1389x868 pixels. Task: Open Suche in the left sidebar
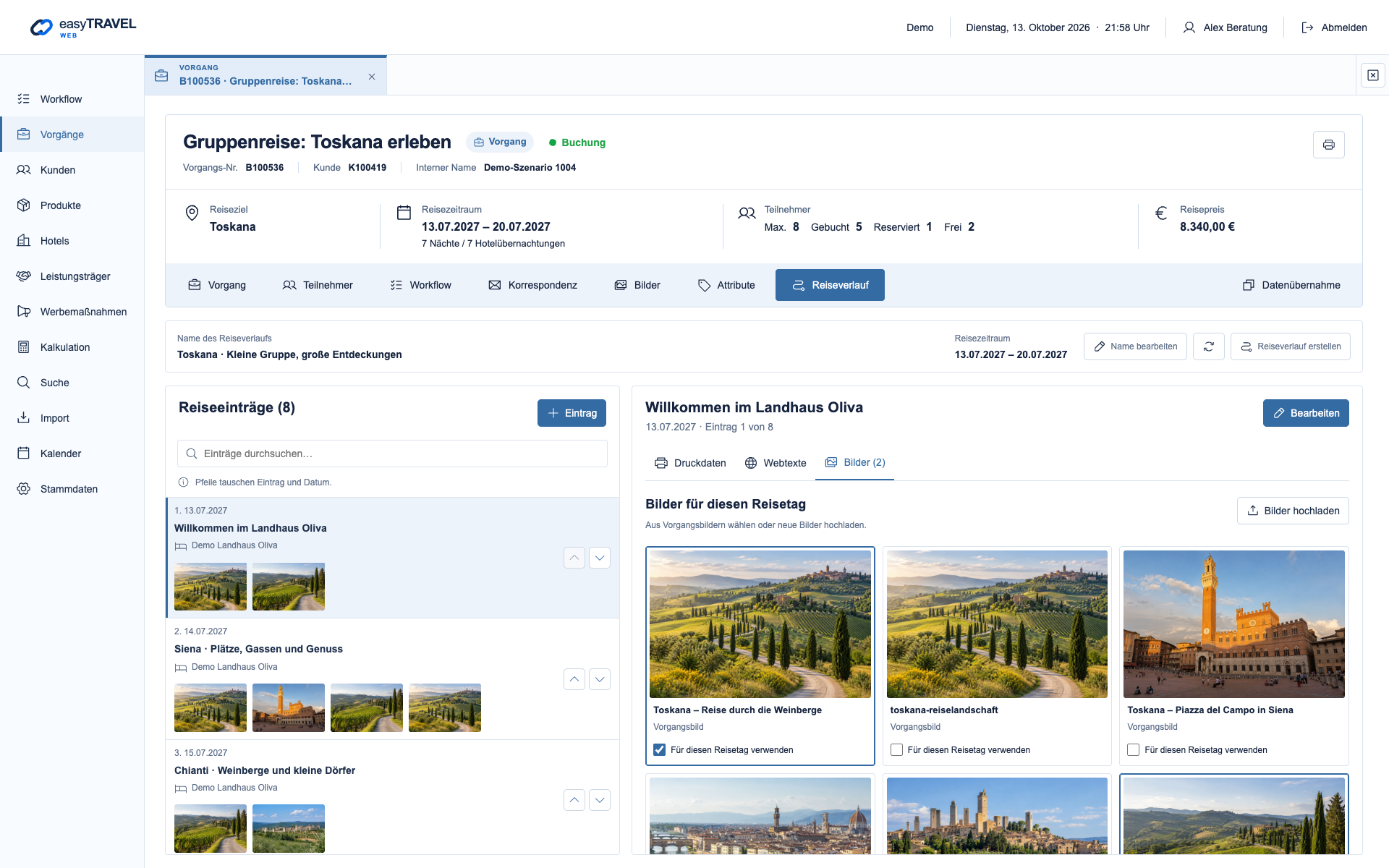[72, 383]
